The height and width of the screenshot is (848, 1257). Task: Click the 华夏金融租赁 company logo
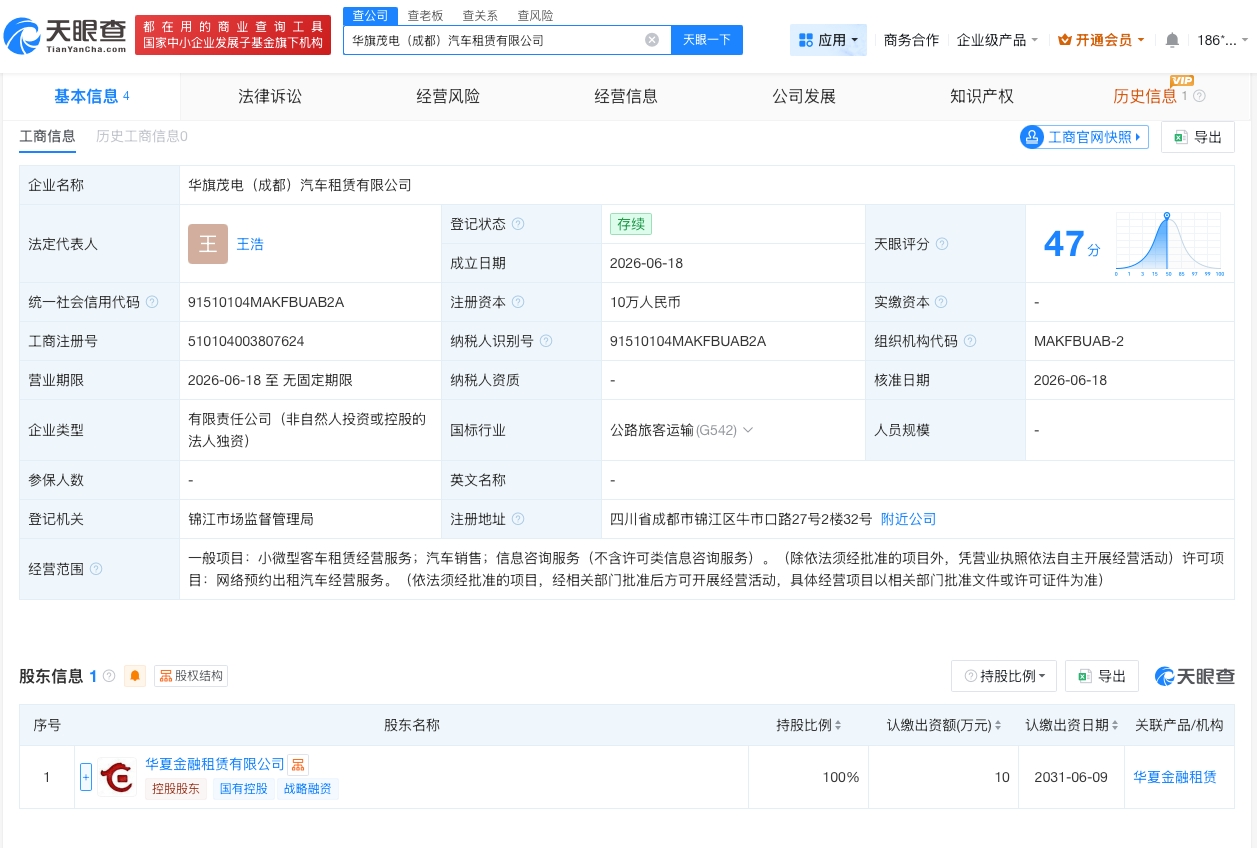[x=118, y=777]
